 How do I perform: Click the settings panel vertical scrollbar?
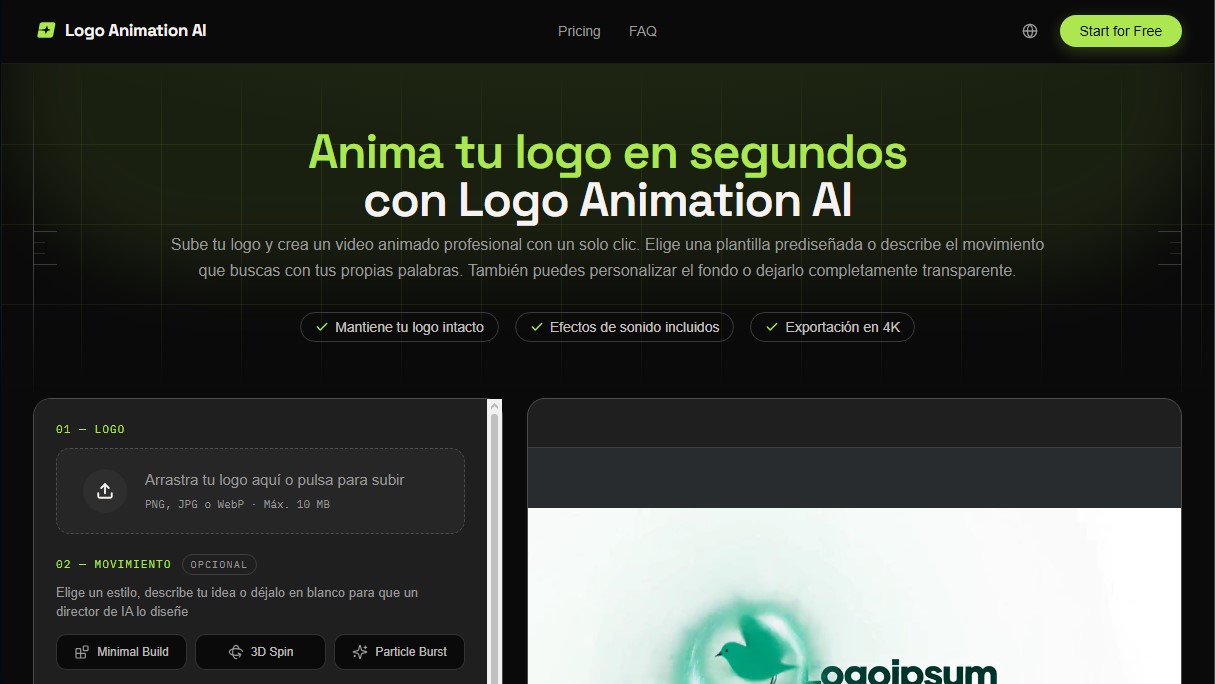coord(494,541)
